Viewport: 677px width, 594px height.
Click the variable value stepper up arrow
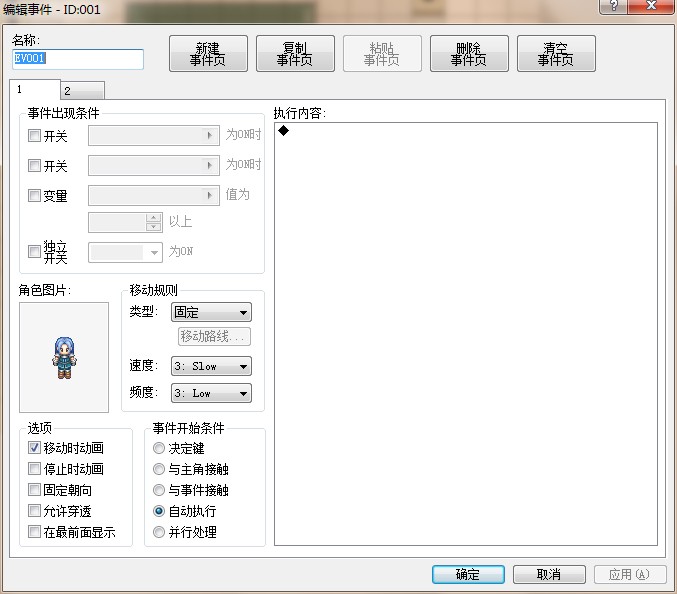[154, 218]
